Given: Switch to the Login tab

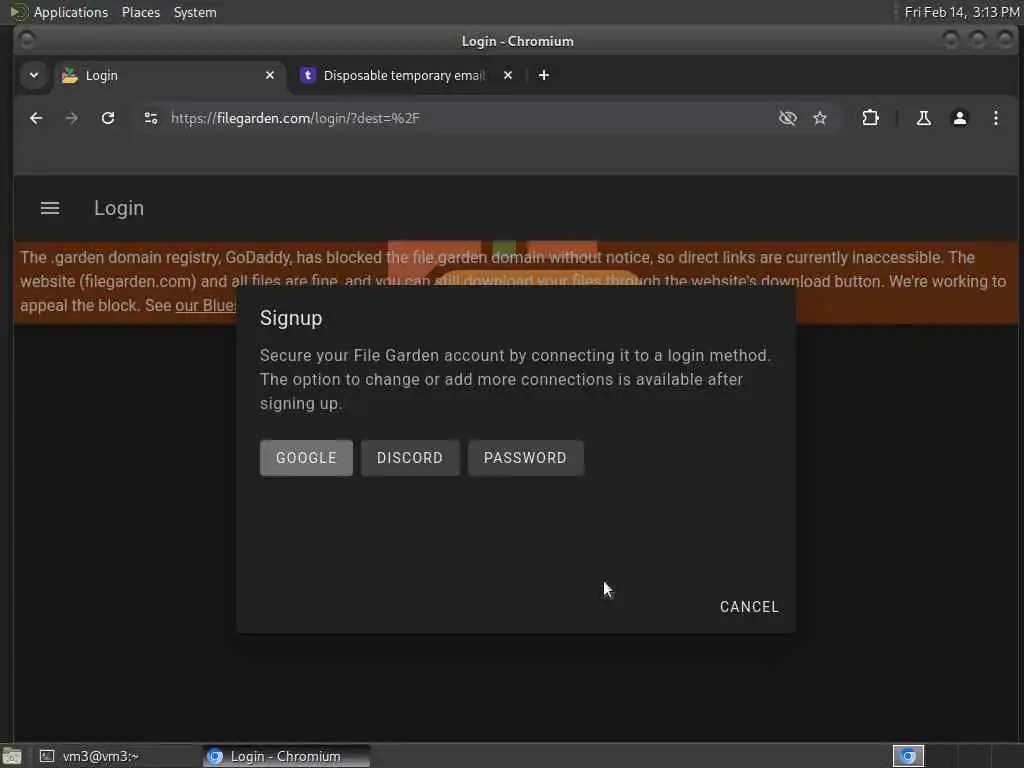Looking at the screenshot, I should pyautogui.click(x=168, y=76).
